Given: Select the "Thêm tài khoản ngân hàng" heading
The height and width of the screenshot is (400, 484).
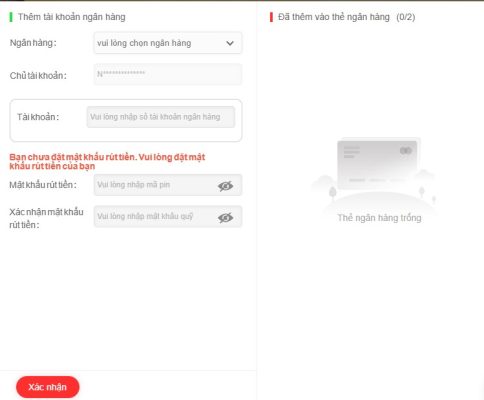Looking at the screenshot, I should (72, 17).
